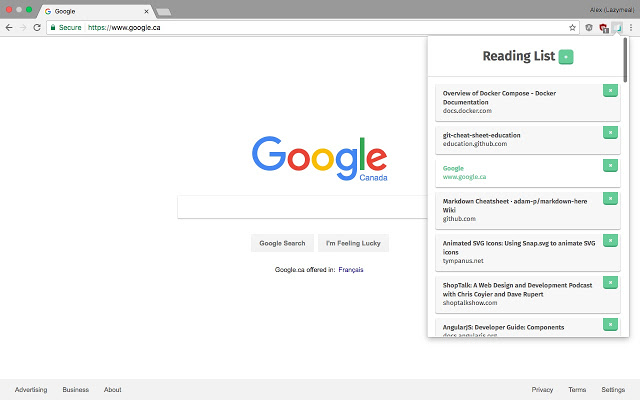The height and width of the screenshot is (400, 640).
Task: Open a new tab
Action: (x=164, y=12)
